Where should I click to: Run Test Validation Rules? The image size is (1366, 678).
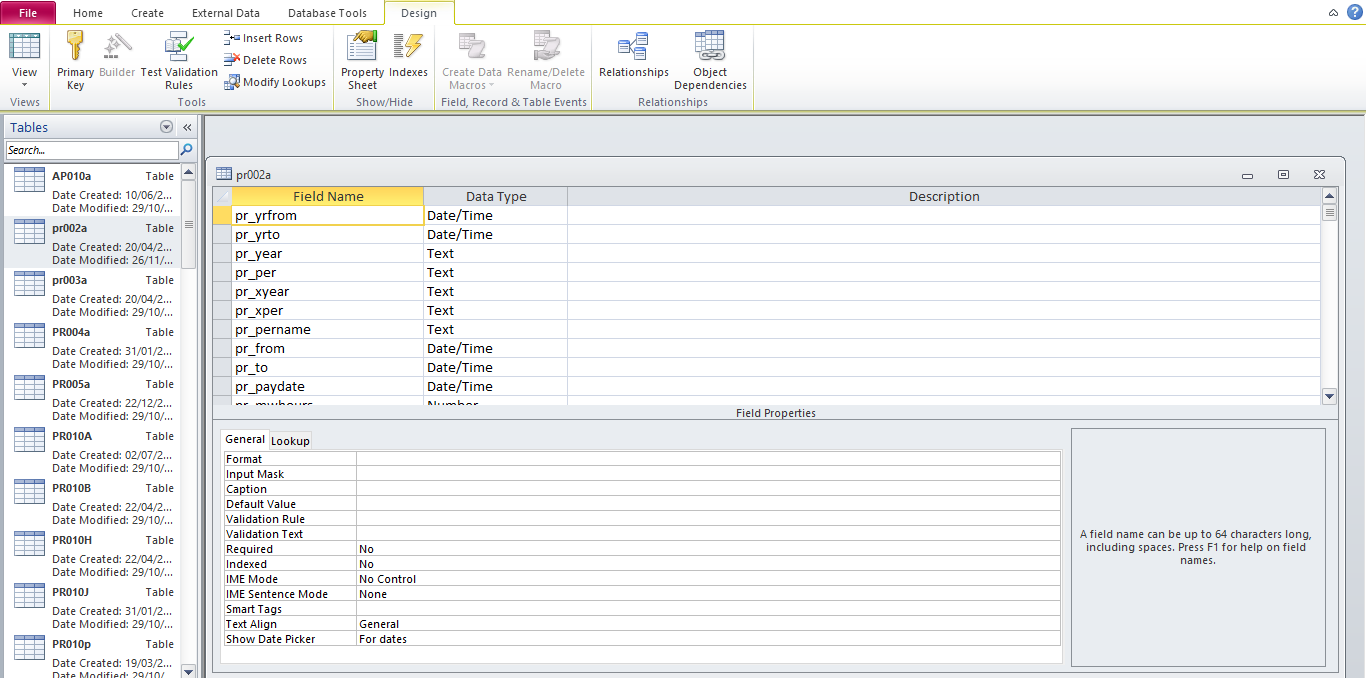click(179, 48)
